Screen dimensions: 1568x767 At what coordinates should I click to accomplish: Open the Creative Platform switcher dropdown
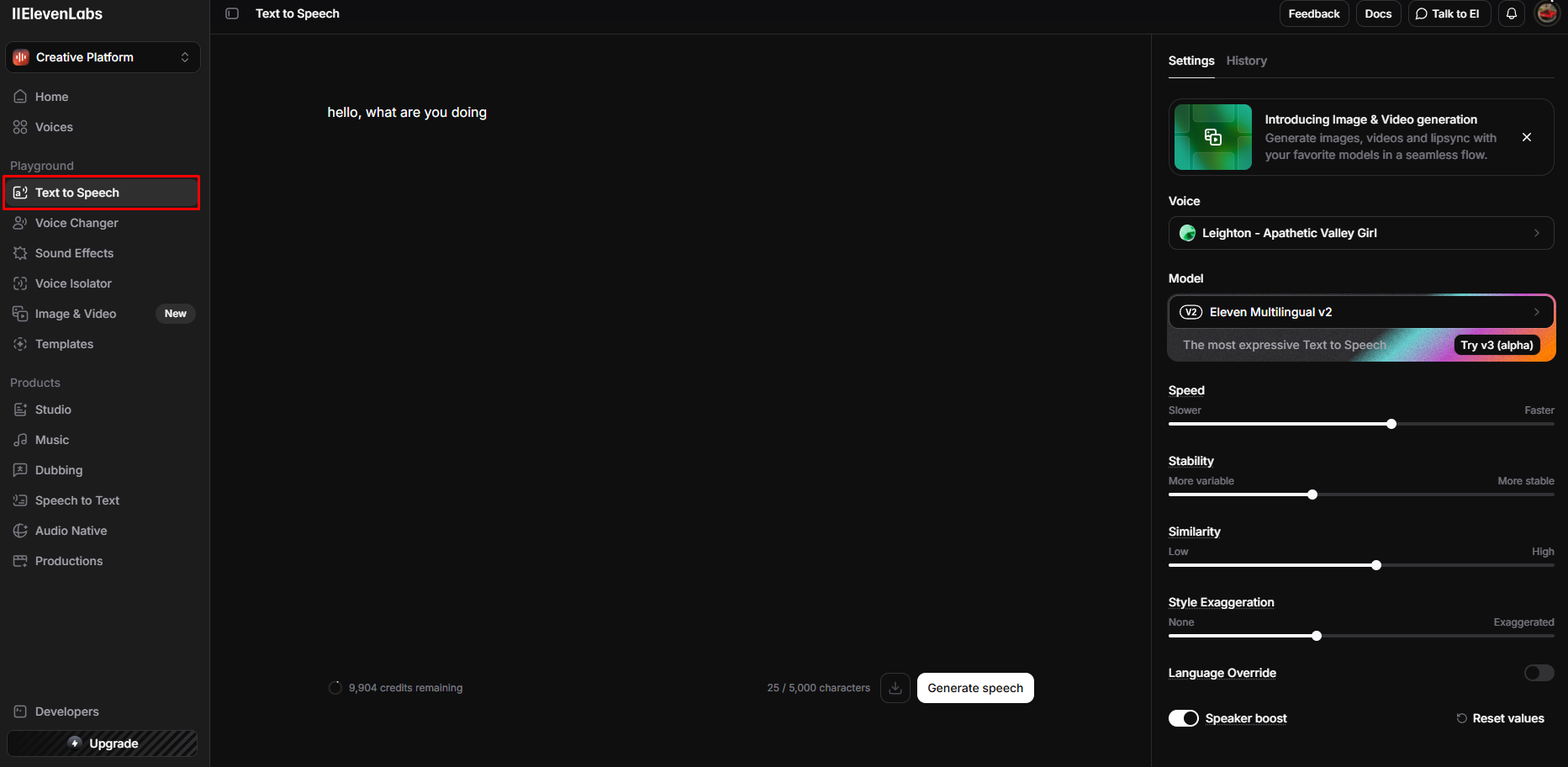click(103, 57)
